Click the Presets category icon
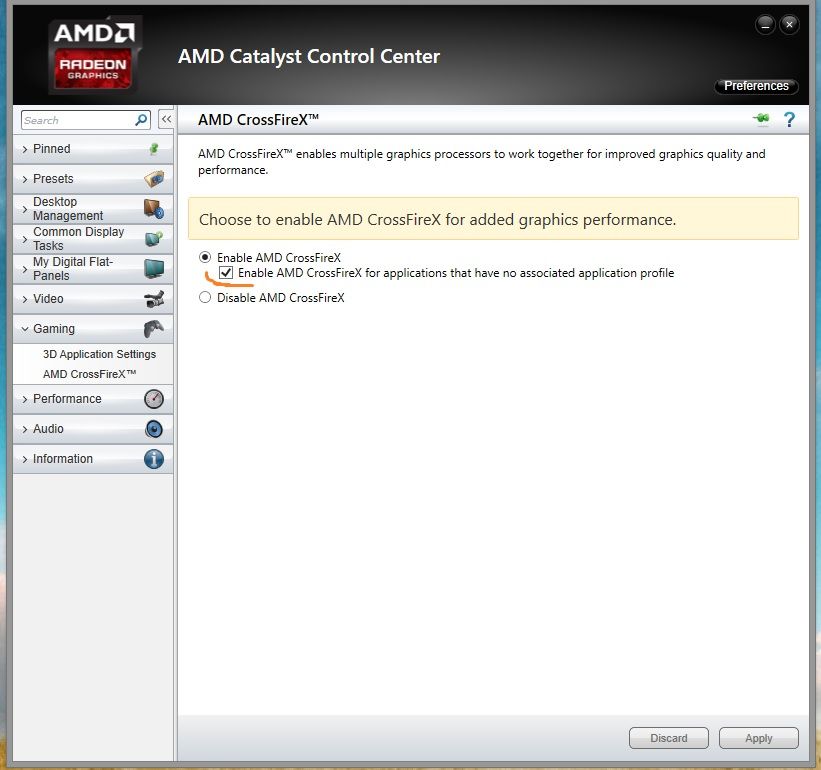This screenshot has width=821, height=770. point(154,179)
